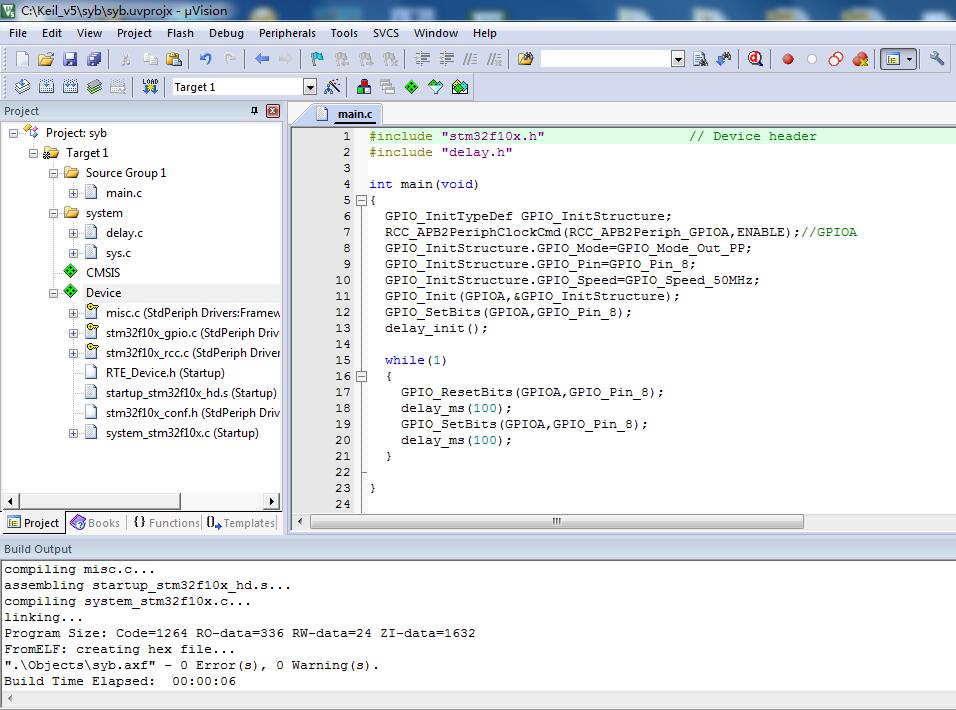Collapse the Target 1 node
Viewport: 956px width, 710px height.
click(x=34, y=153)
